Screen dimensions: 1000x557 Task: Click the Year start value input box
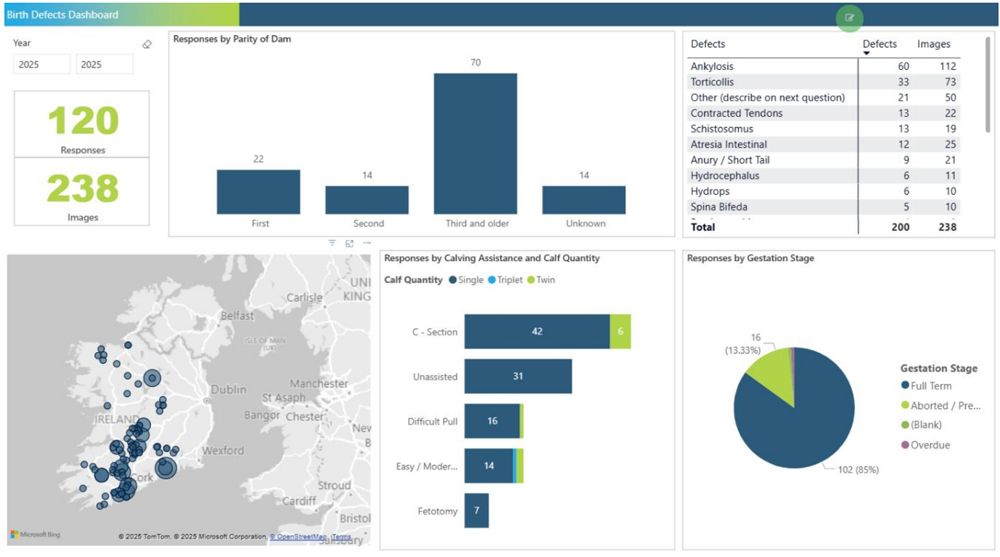tap(42, 64)
